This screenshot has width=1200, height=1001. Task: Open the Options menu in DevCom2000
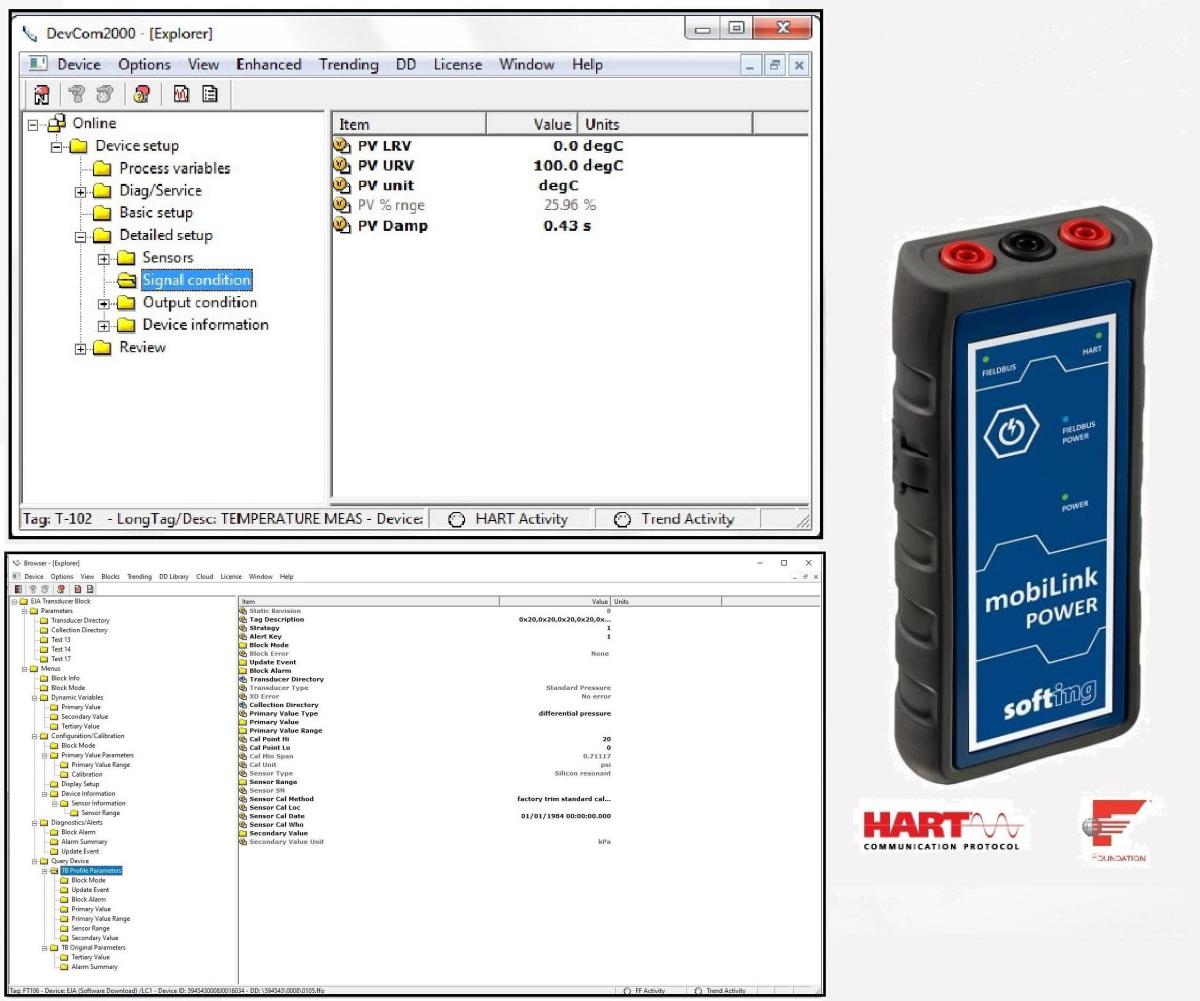[144, 64]
